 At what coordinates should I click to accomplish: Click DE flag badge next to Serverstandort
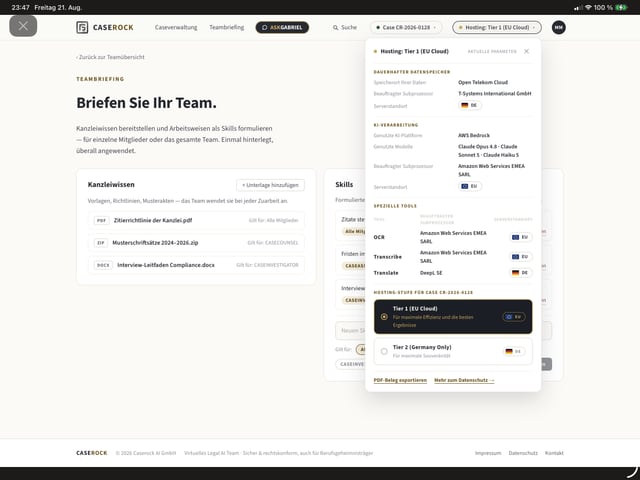[x=469, y=105]
